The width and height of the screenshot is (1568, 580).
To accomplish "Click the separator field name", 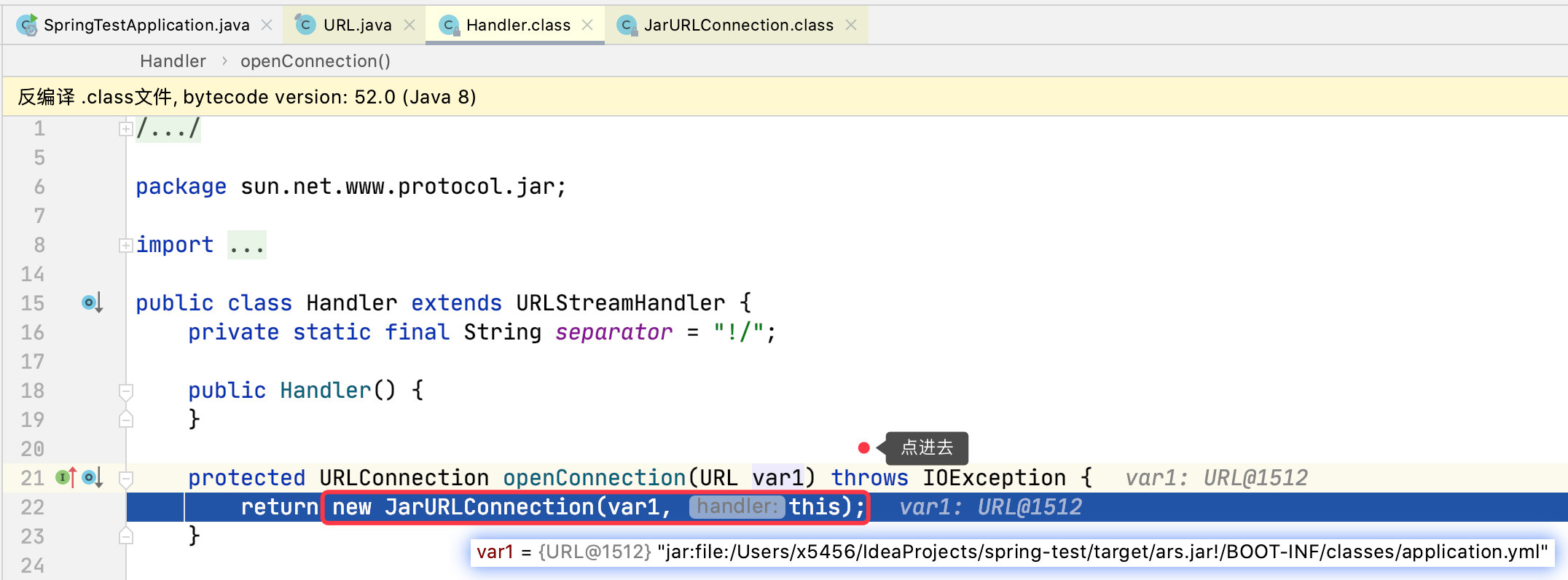I will click(614, 332).
